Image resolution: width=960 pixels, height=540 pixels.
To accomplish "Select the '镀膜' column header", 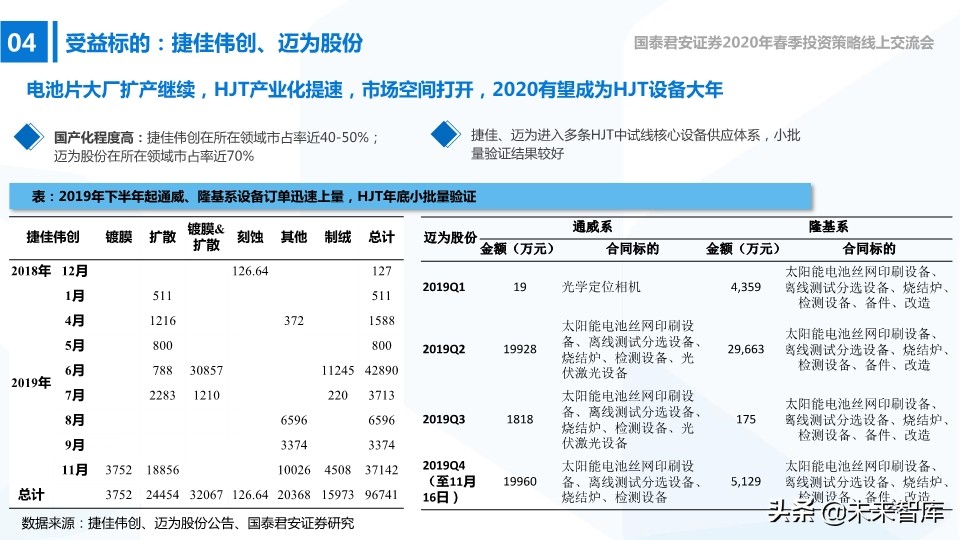I will pyautogui.click(x=119, y=237).
